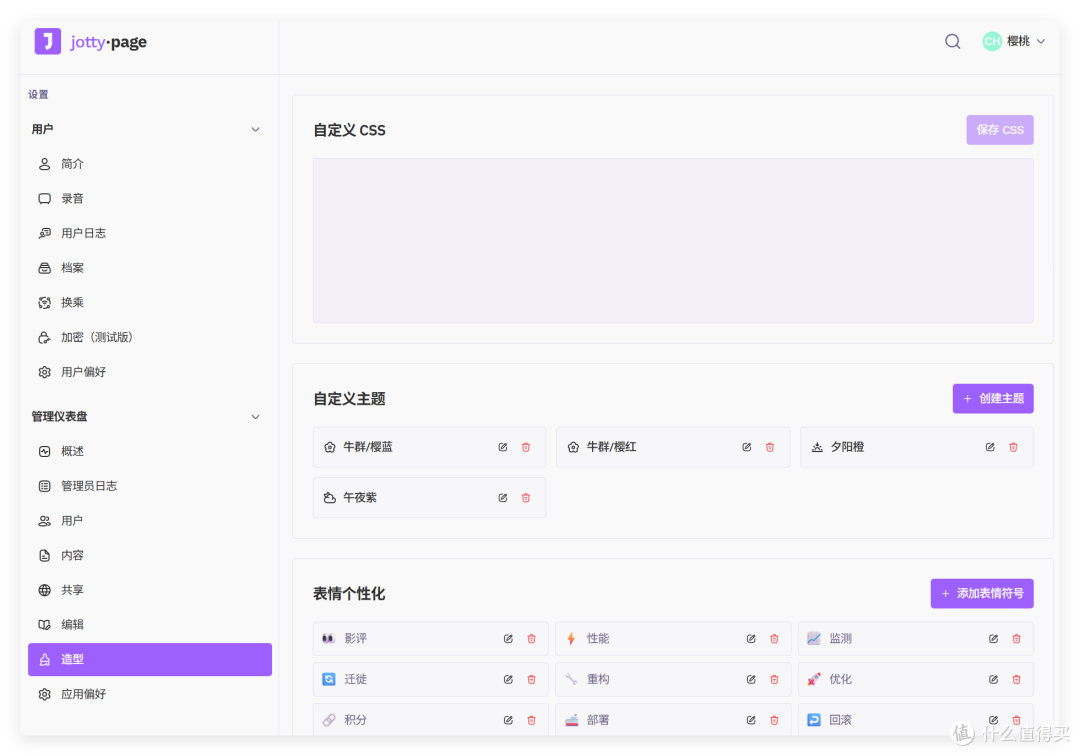Collapse the 管理仪表盘 sidebar section
The height and width of the screenshot is (756, 1080).
256,417
